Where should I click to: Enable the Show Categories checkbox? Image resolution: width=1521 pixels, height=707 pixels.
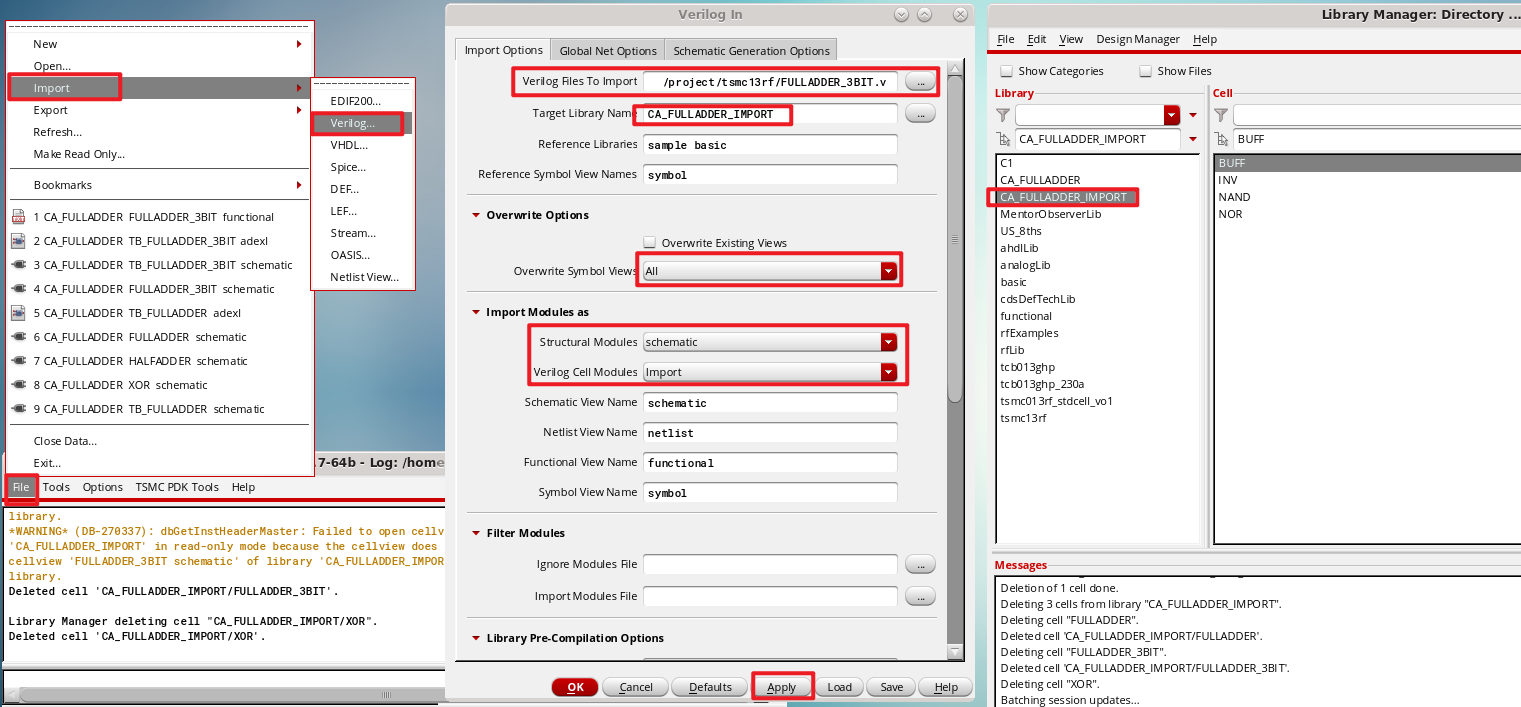(x=1006, y=70)
